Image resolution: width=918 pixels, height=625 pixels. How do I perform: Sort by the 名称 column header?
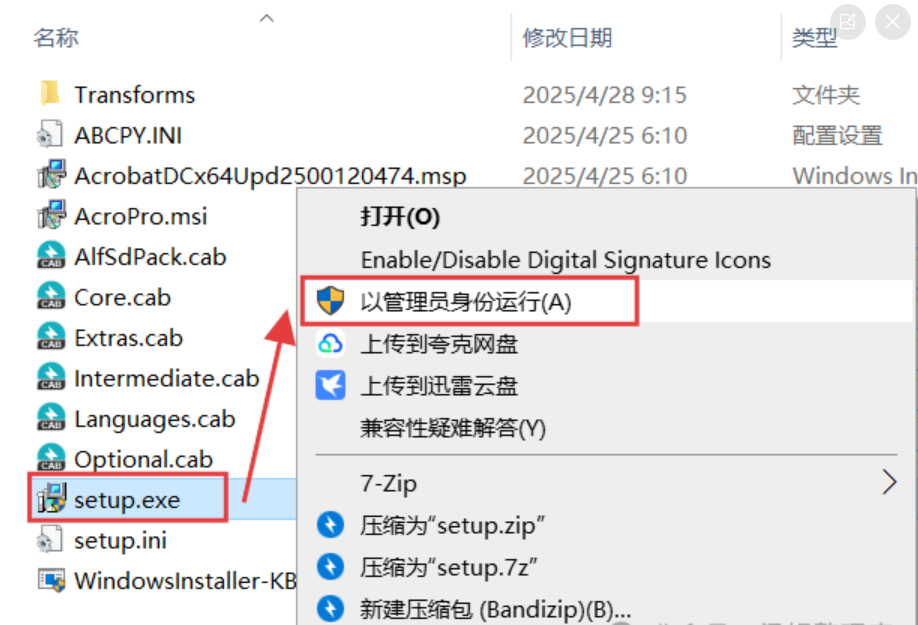point(56,38)
